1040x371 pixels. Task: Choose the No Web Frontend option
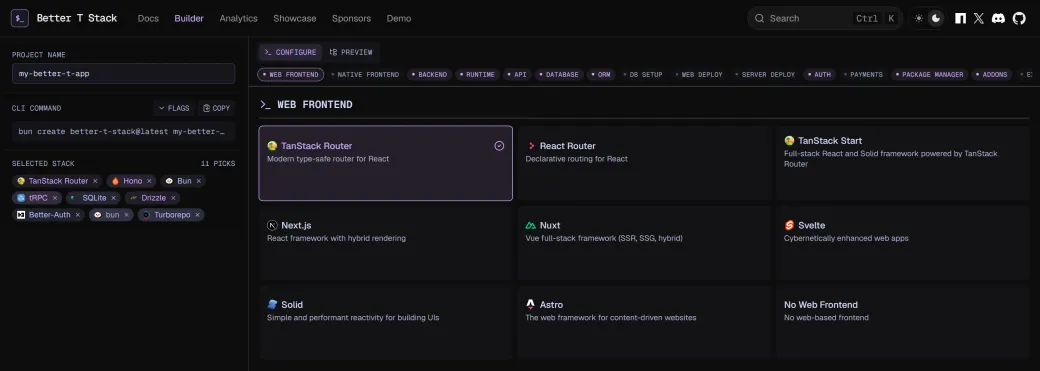coord(903,322)
